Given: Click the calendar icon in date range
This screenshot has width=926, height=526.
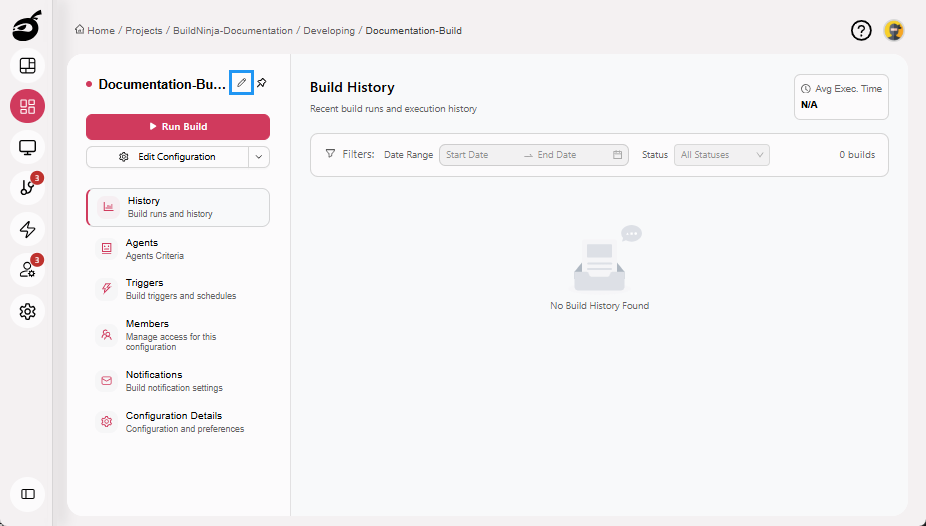Looking at the screenshot, I should (x=617, y=155).
